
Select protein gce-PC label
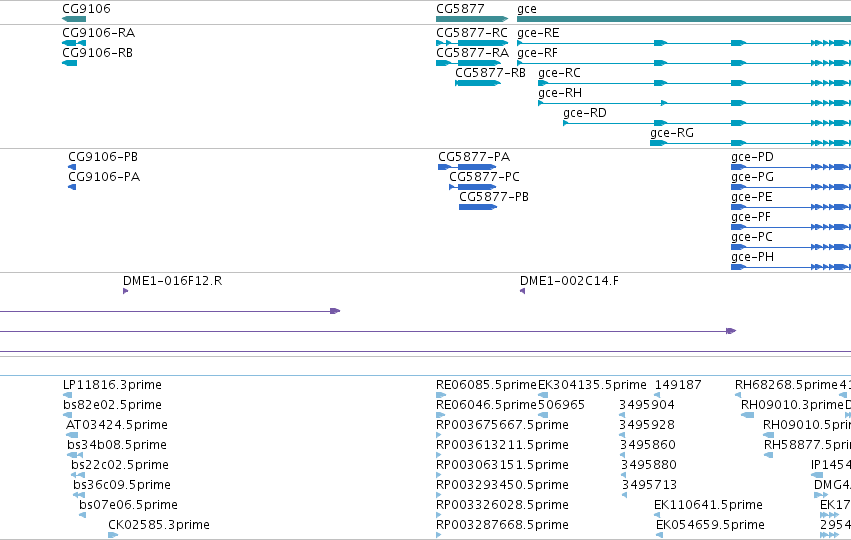click(752, 237)
